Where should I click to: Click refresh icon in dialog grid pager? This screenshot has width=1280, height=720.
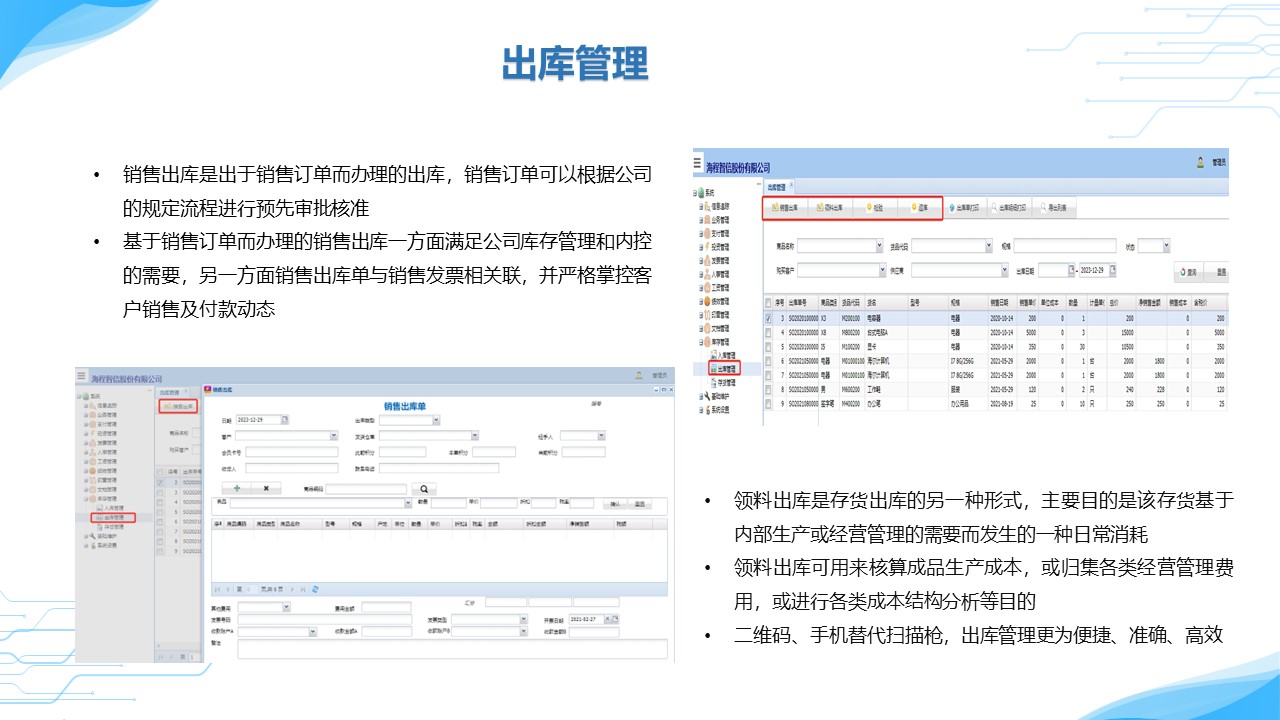[315, 590]
